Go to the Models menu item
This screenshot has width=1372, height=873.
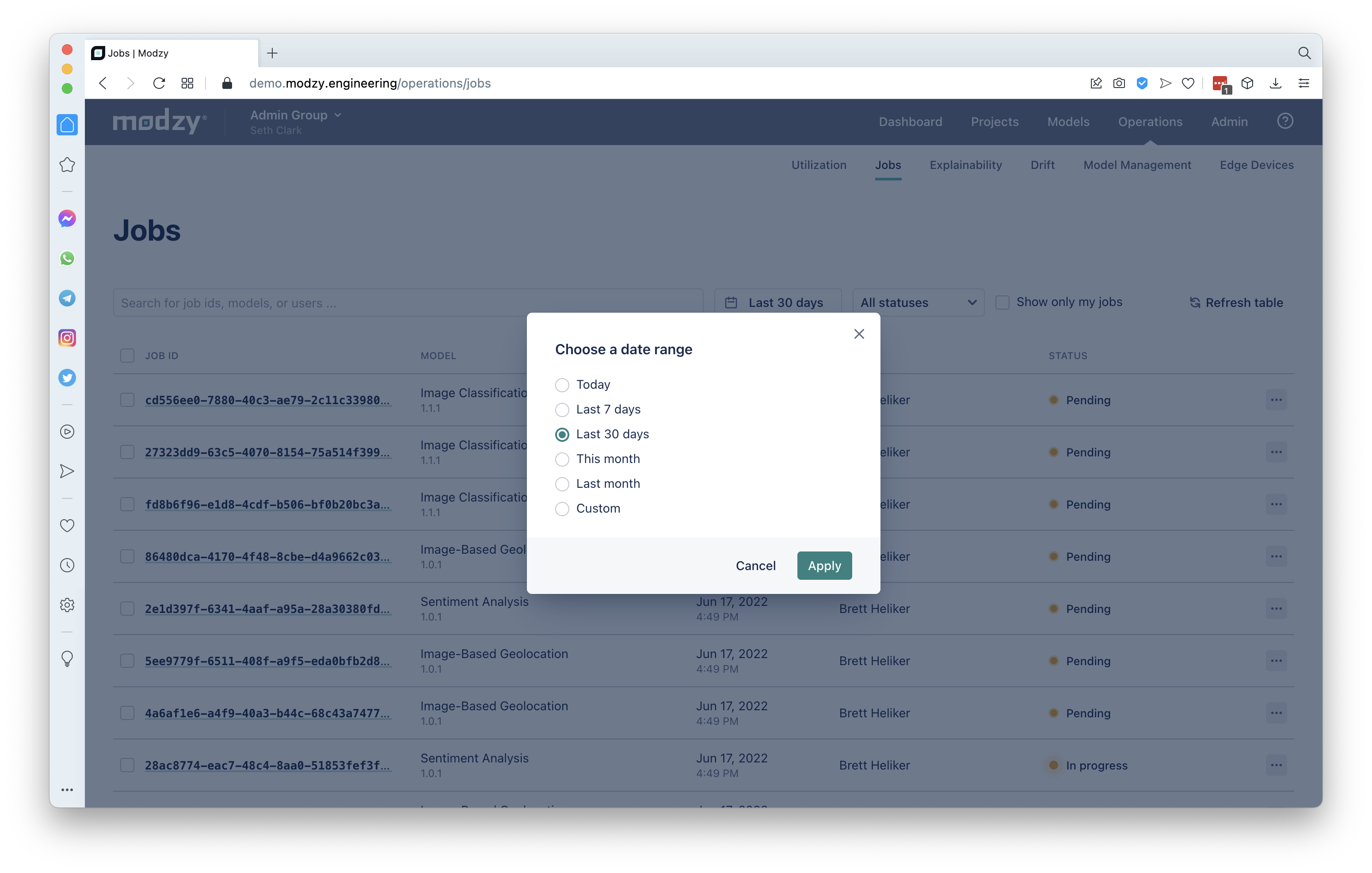(x=1068, y=122)
